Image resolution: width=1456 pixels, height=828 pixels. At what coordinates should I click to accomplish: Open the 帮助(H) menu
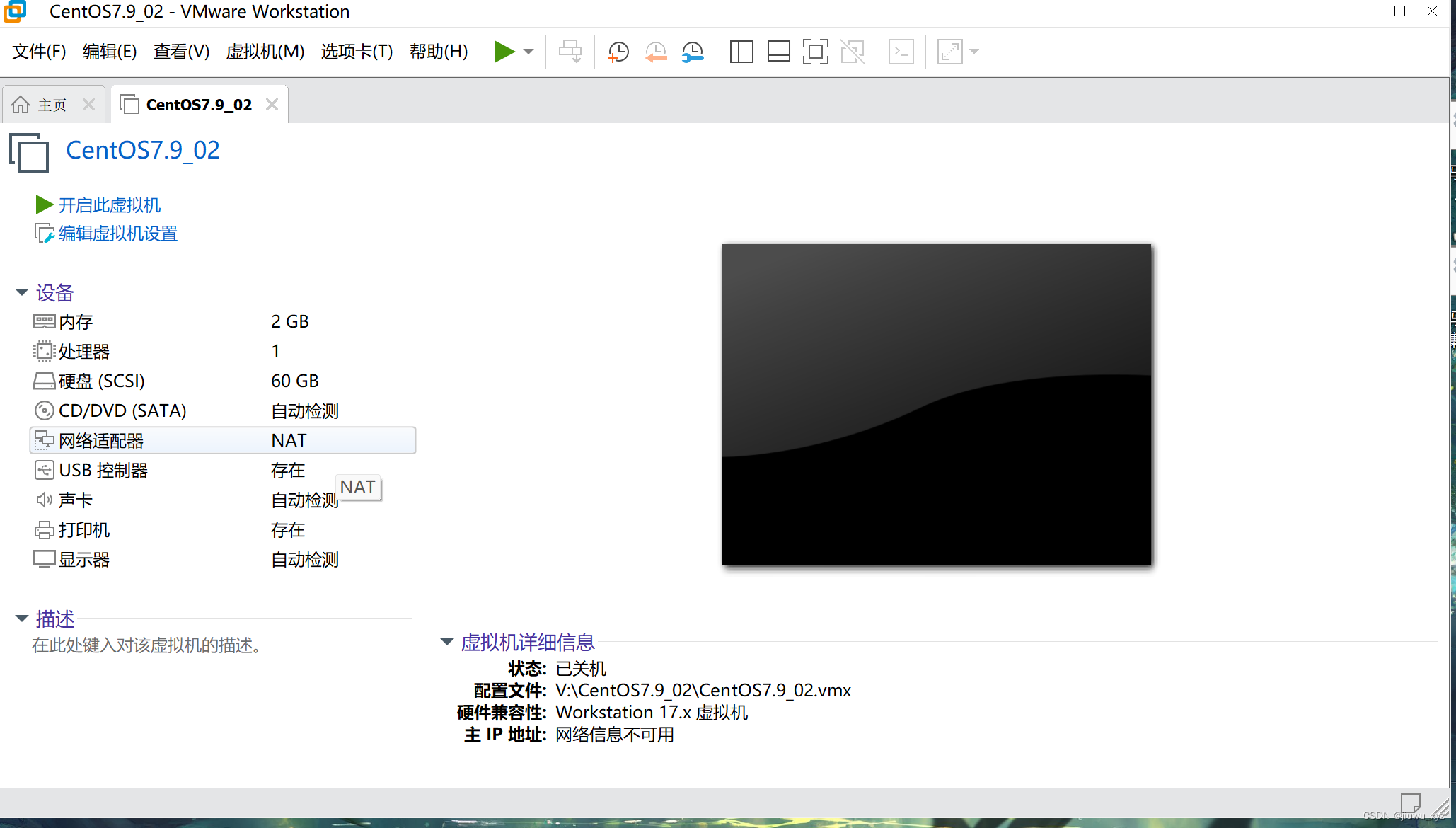pos(439,52)
